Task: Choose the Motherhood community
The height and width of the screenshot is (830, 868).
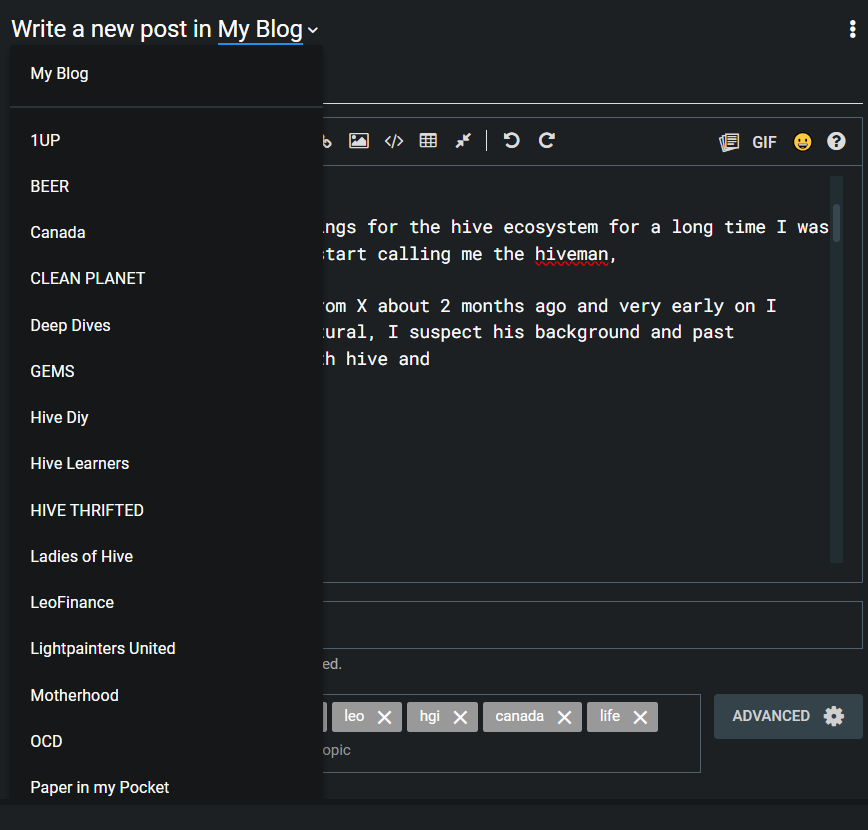Action: point(166,695)
